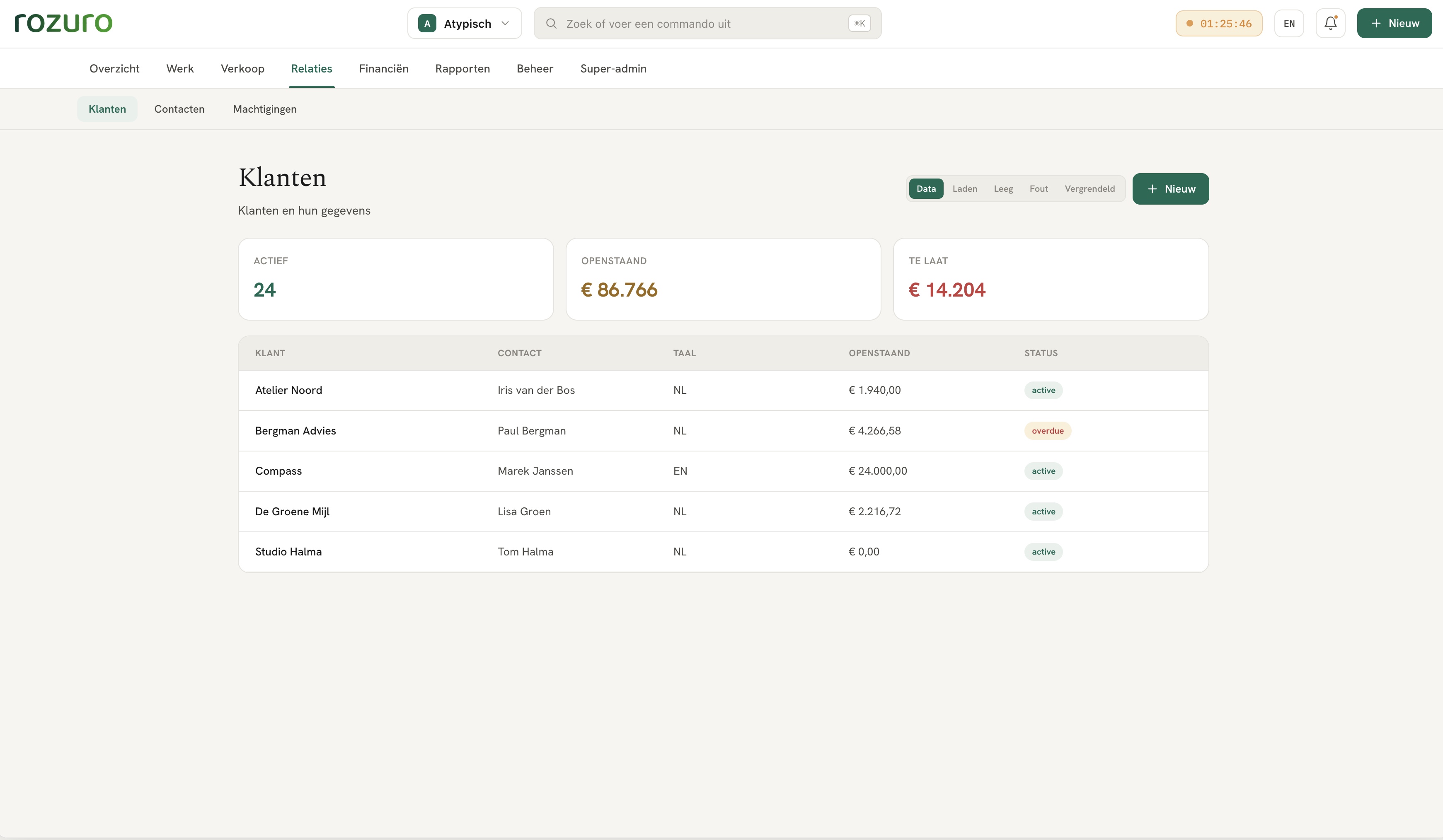This screenshot has width=1443, height=840.
Task: Click the € 24.000,00 amount
Action: point(878,471)
